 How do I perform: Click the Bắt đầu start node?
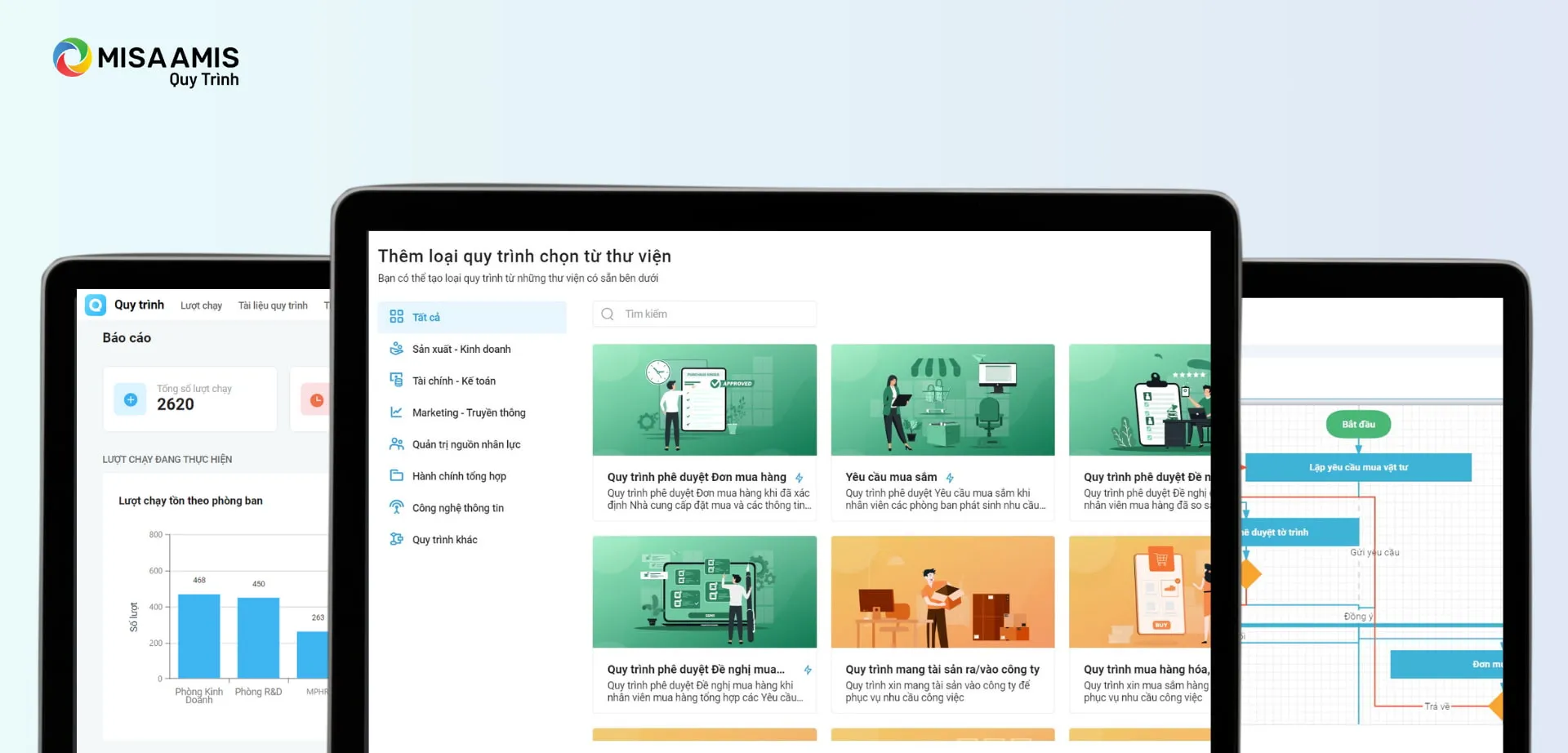click(x=1358, y=424)
